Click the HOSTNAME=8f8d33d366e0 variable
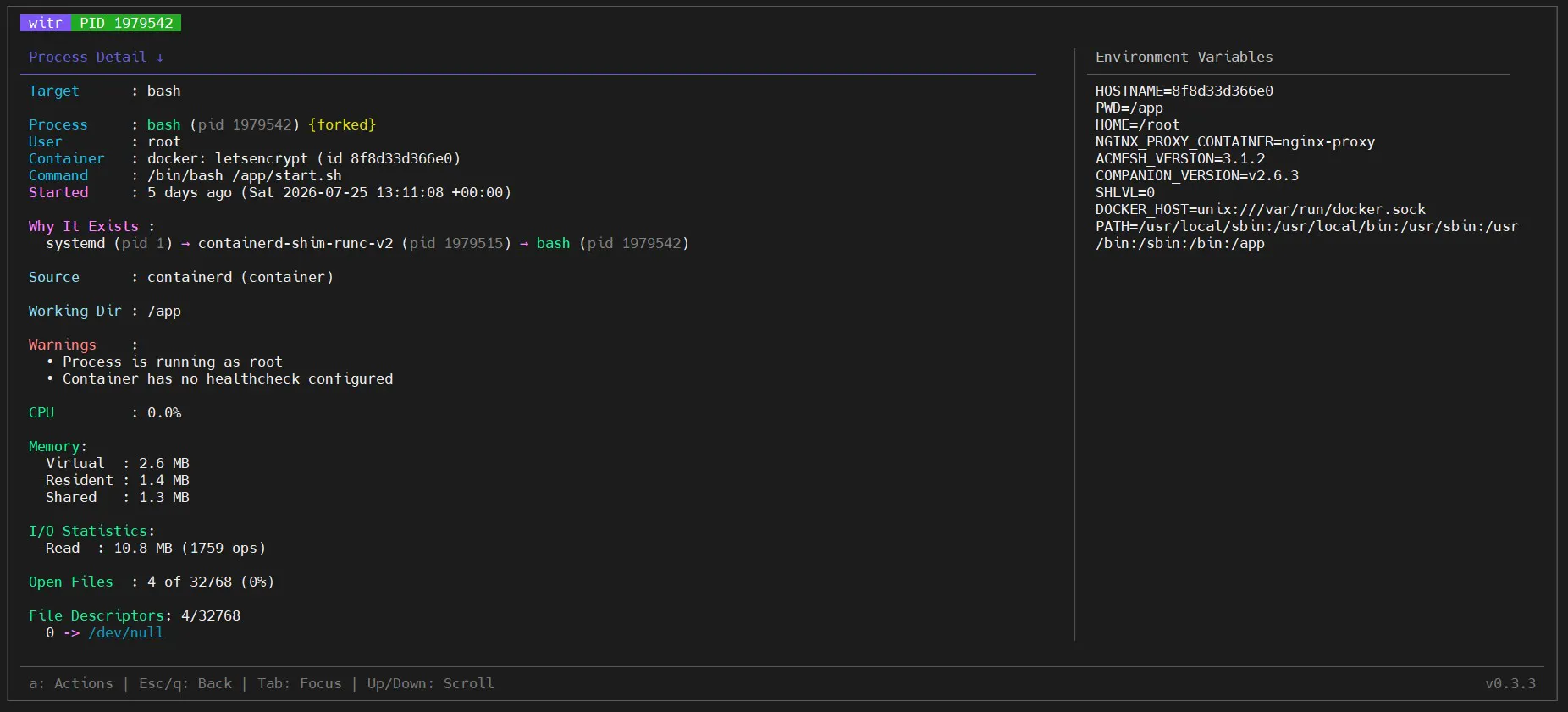This screenshot has height=712, width=1568. pos(1184,91)
